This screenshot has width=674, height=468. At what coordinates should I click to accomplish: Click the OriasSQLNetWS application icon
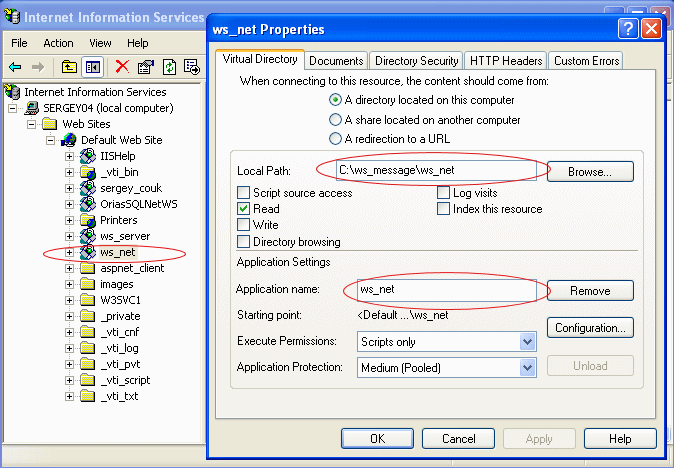click(88, 204)
